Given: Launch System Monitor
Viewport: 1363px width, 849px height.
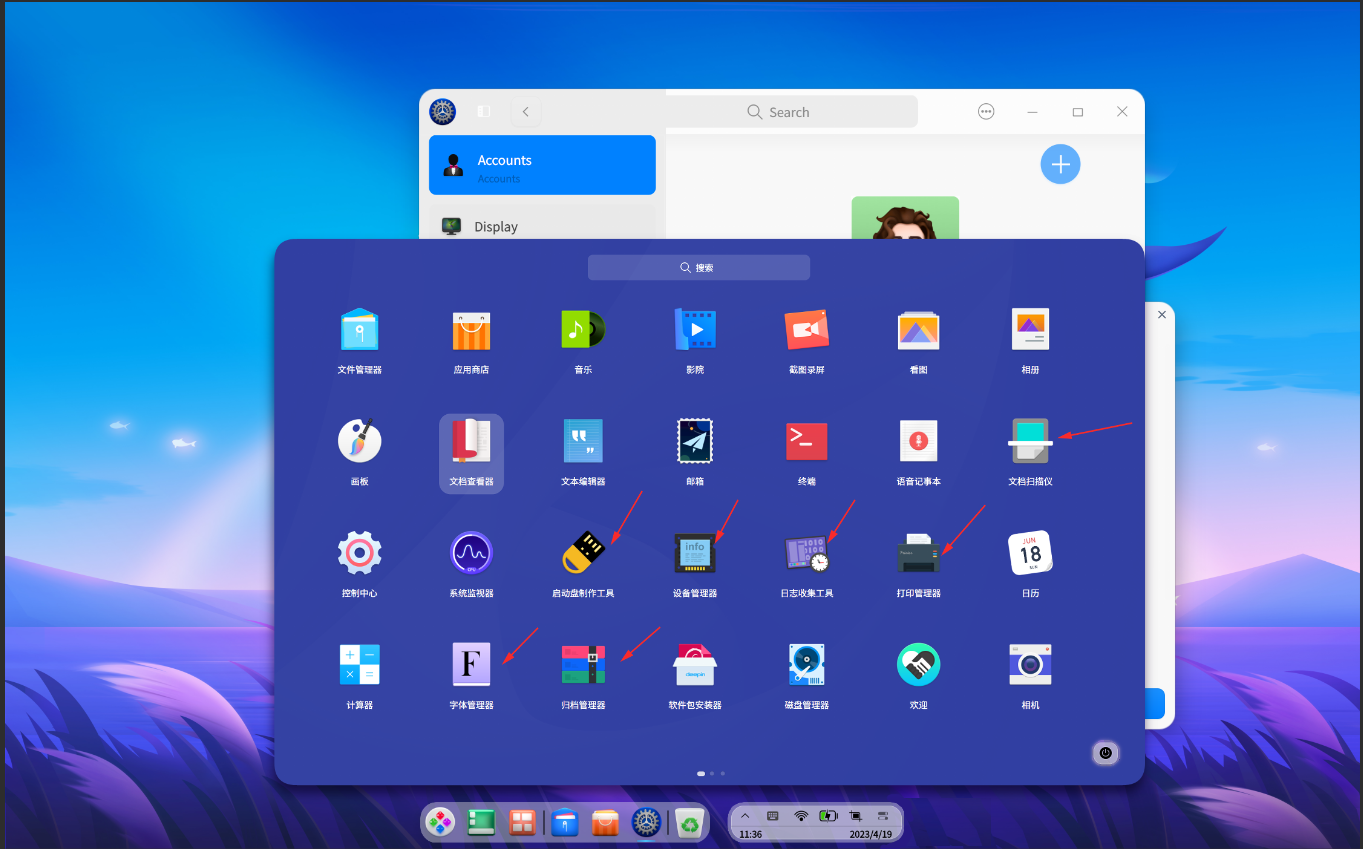Looking at the screenshot, I should 471,553.
